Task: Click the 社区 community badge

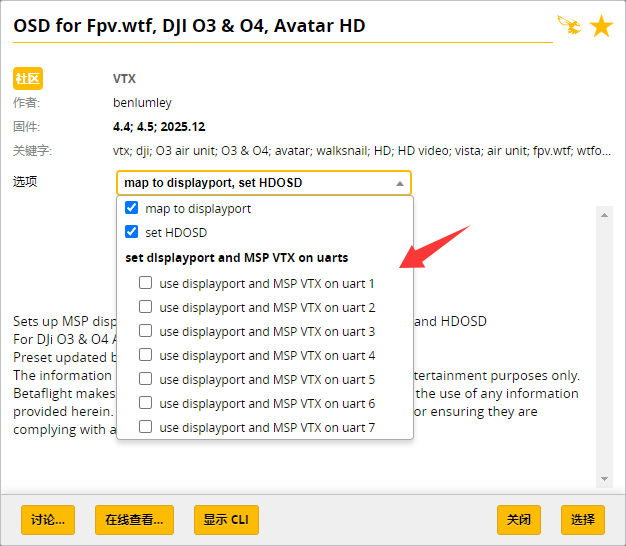Action: coord(28,79)
